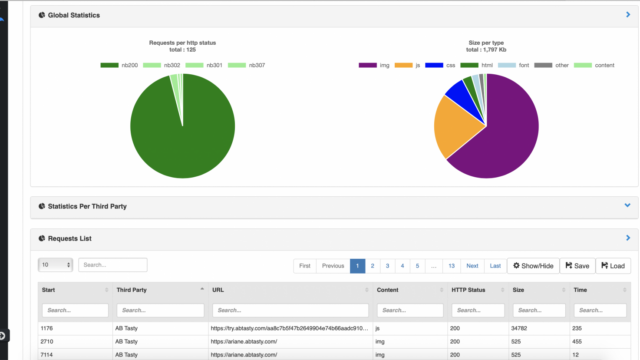Toggle nb301 legend swatch
This screenshot has height=360, width=640.
194,65
